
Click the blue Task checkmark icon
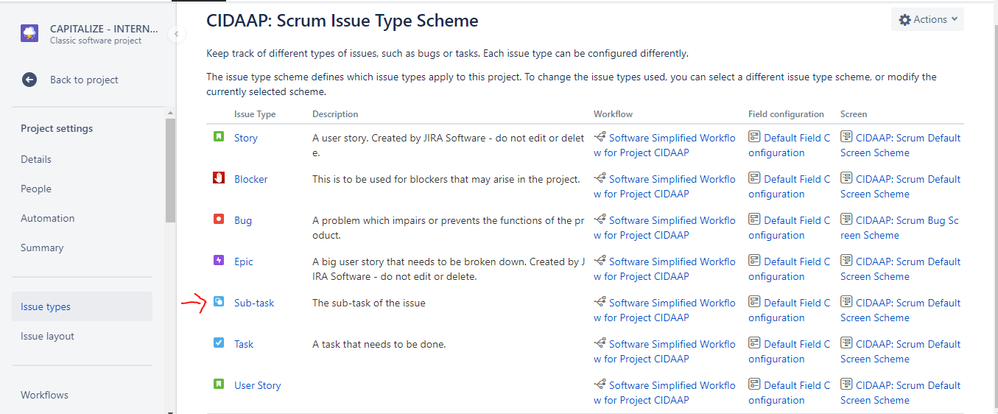point(218,343)
